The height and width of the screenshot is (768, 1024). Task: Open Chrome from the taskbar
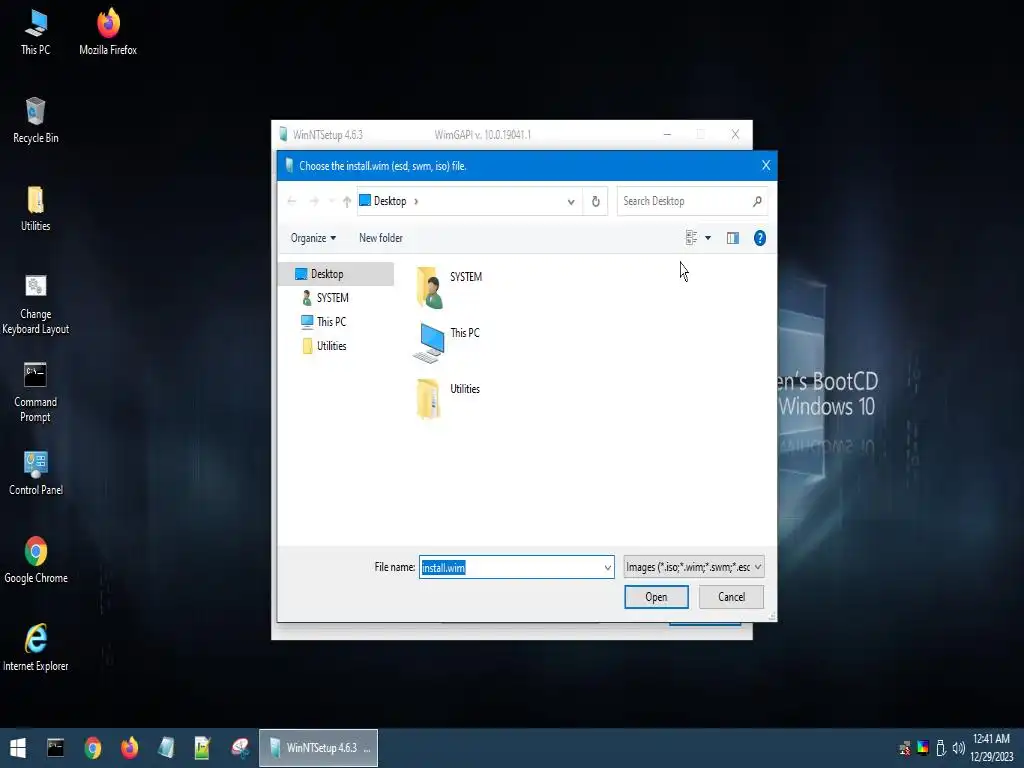coord(93,748)
